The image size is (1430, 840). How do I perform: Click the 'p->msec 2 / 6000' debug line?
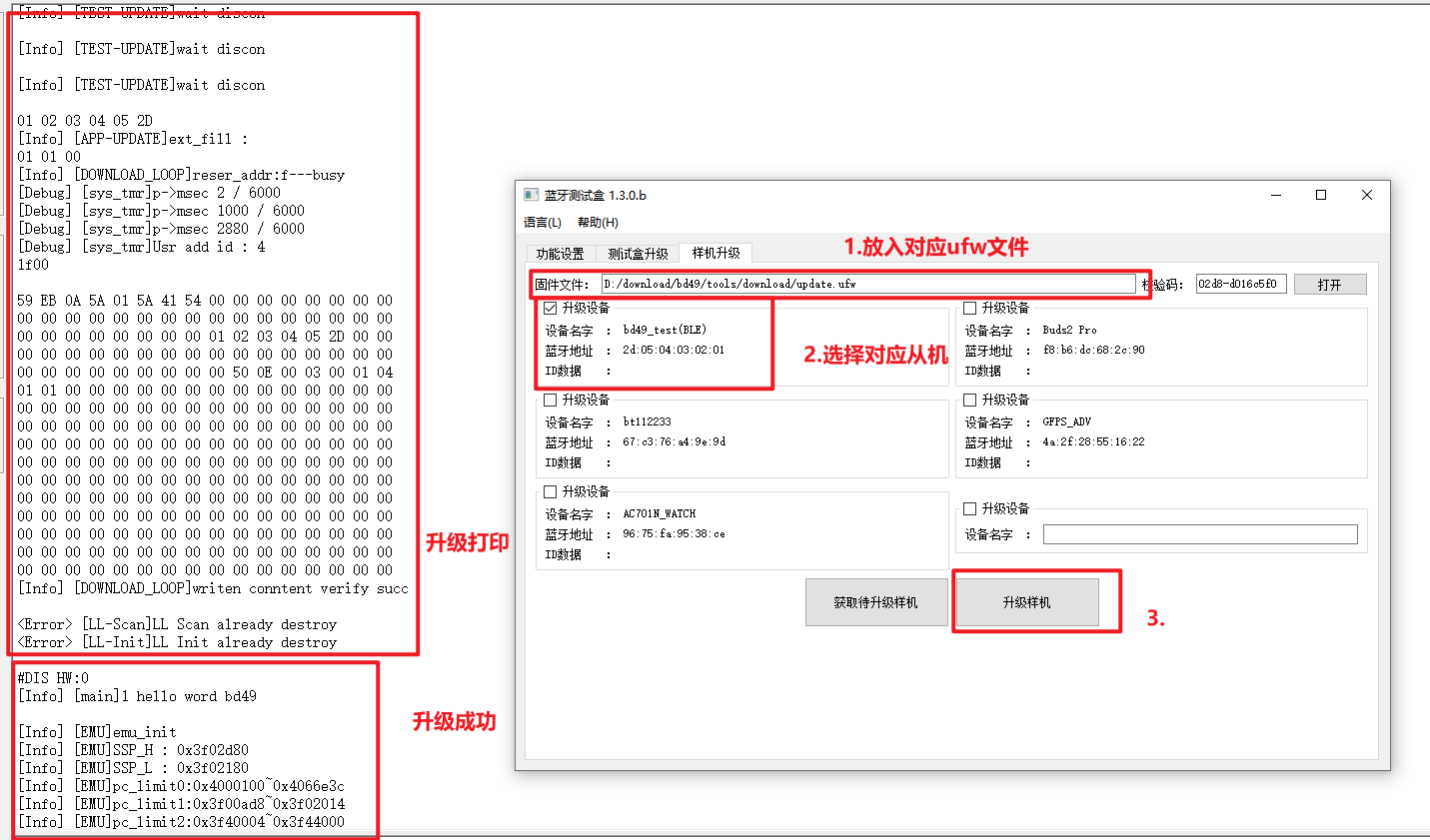point(149,193)
